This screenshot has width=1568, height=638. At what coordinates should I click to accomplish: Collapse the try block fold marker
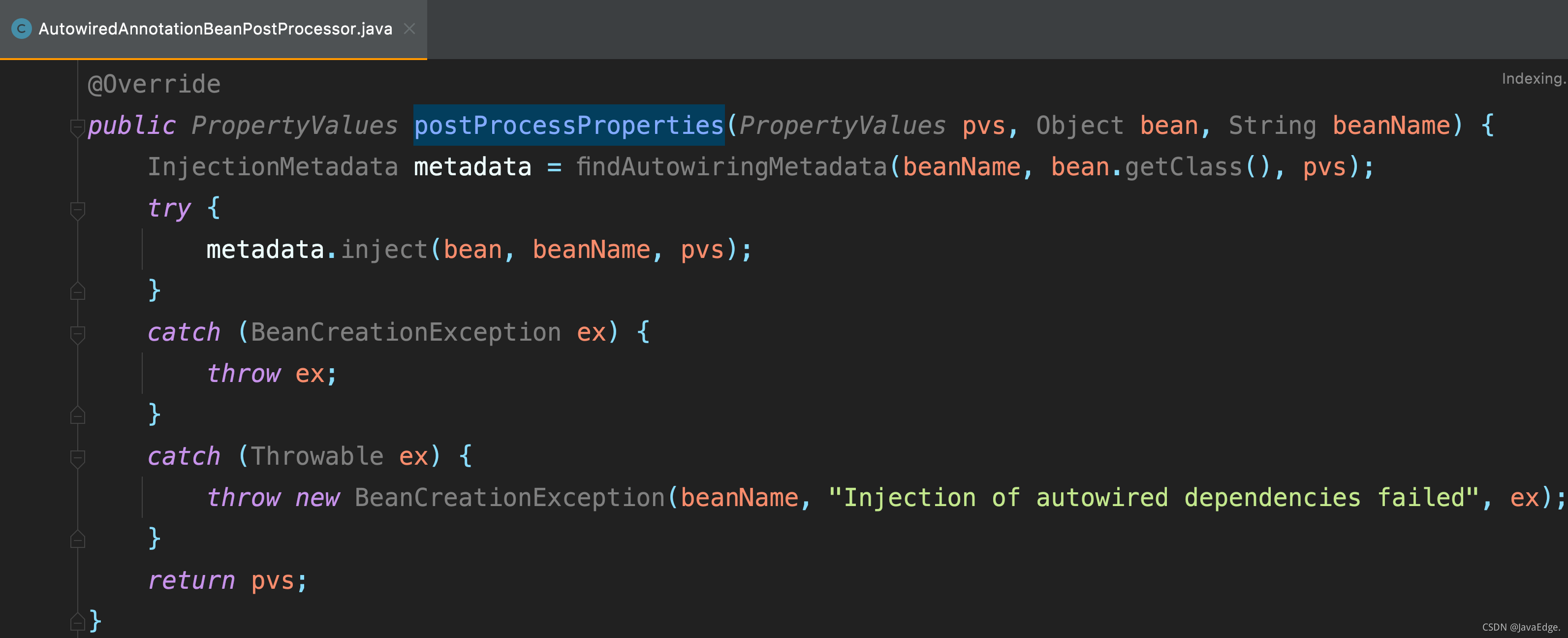pos(77,210)
